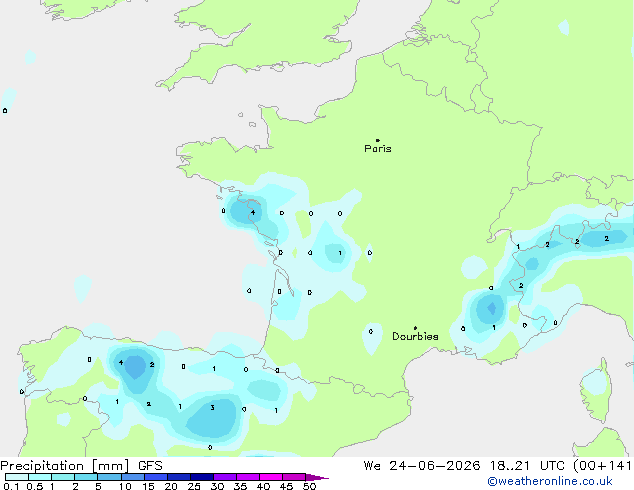Image resolution: width=634 pixels, height=490 pixels.
Task: Pick the 1–2 mm legend swatch
Action: click(63, 477)
